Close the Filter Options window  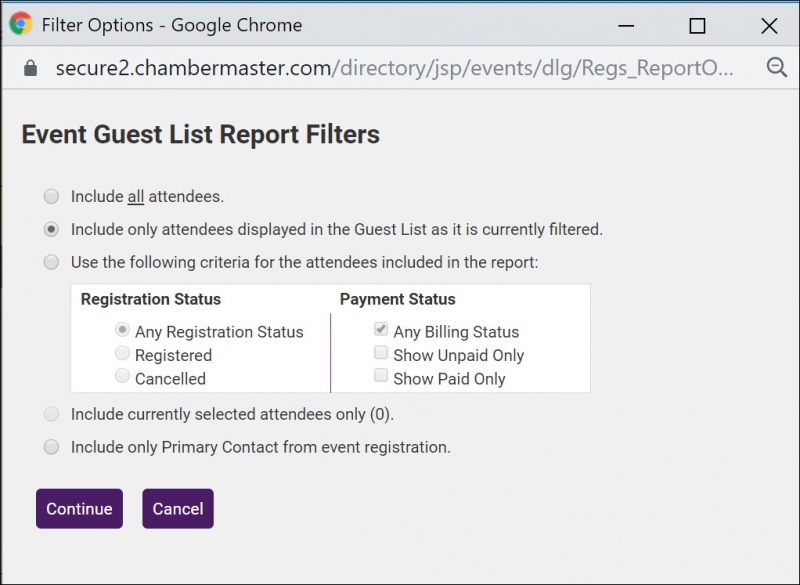pos(769,26)
